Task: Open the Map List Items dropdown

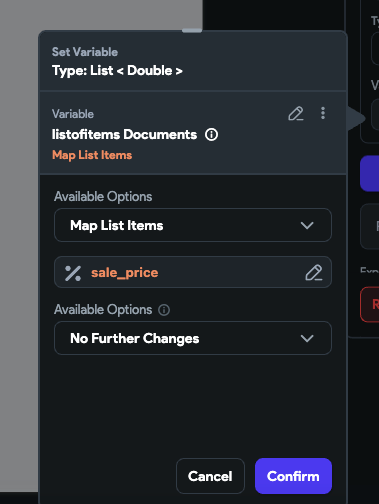Action: pos(193,225)
